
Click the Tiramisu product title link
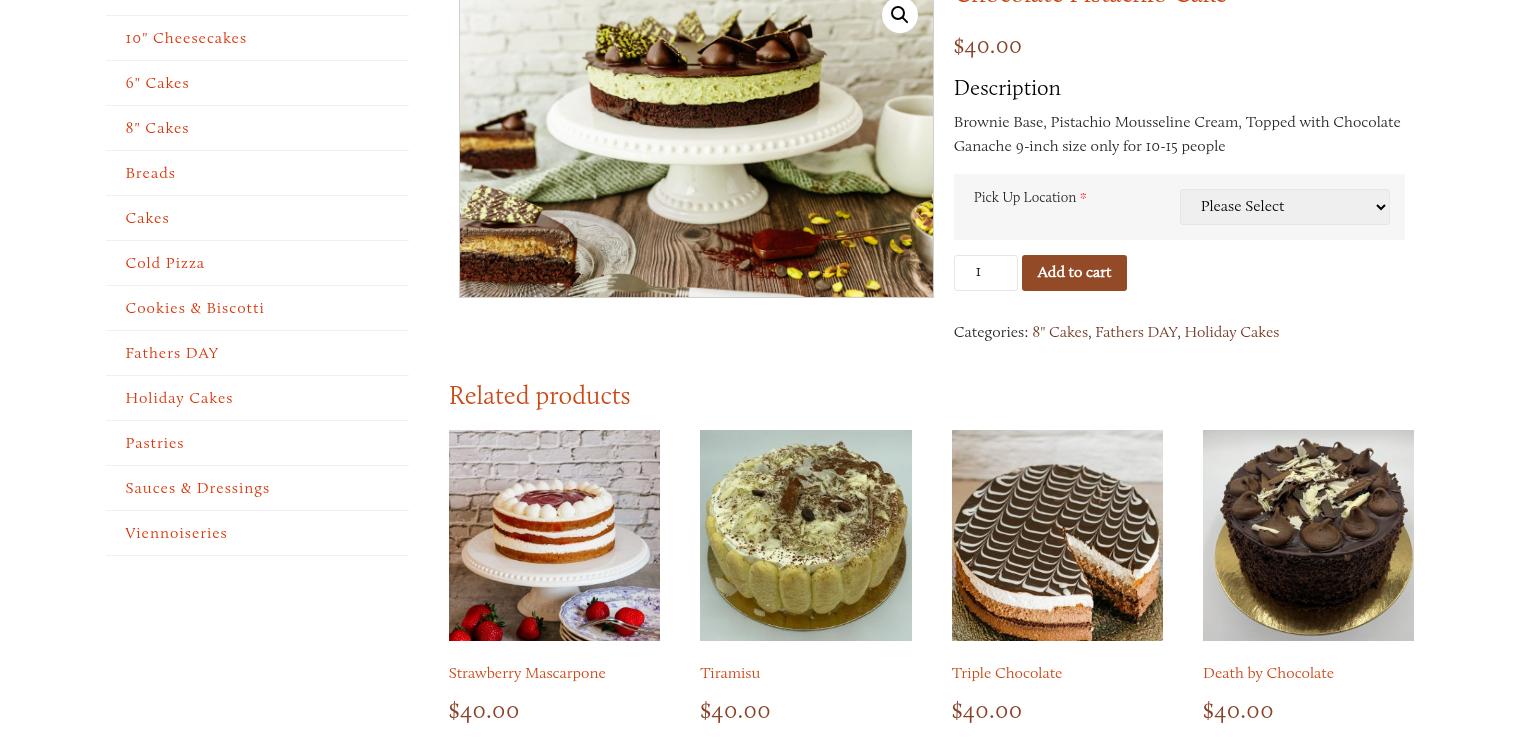[730, 673]
